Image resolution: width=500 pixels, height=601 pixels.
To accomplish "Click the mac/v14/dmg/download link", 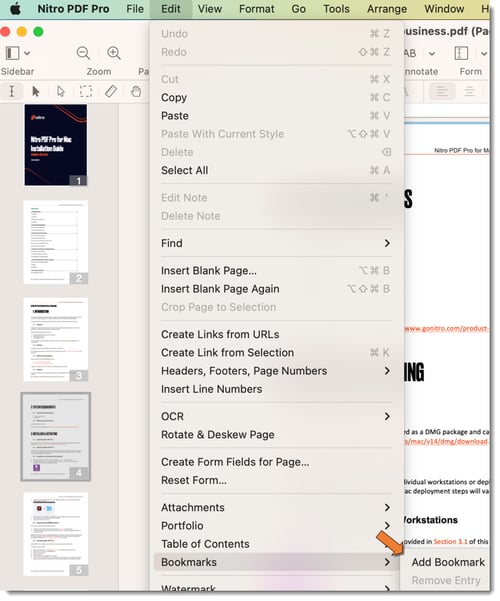I will click(x=446, y=441).
